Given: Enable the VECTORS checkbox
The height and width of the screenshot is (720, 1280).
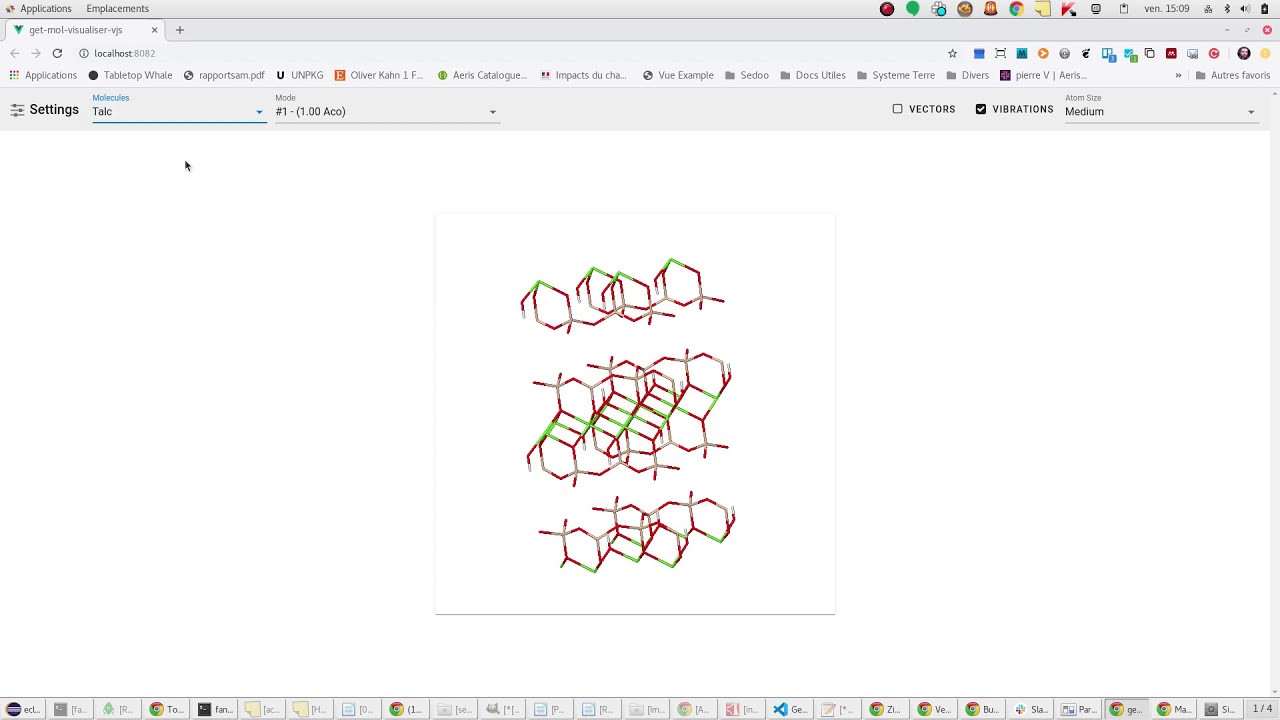Looking at the screenshot, I should point(897,109).
